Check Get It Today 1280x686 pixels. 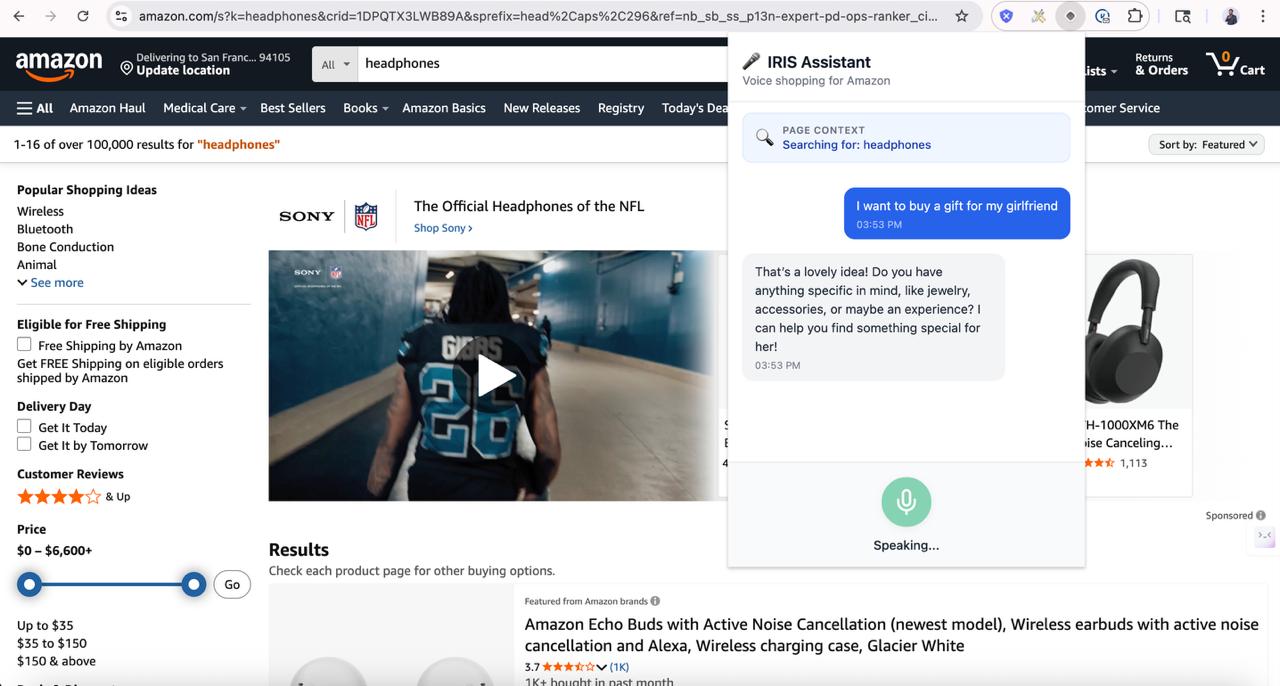tap(24, 426)
